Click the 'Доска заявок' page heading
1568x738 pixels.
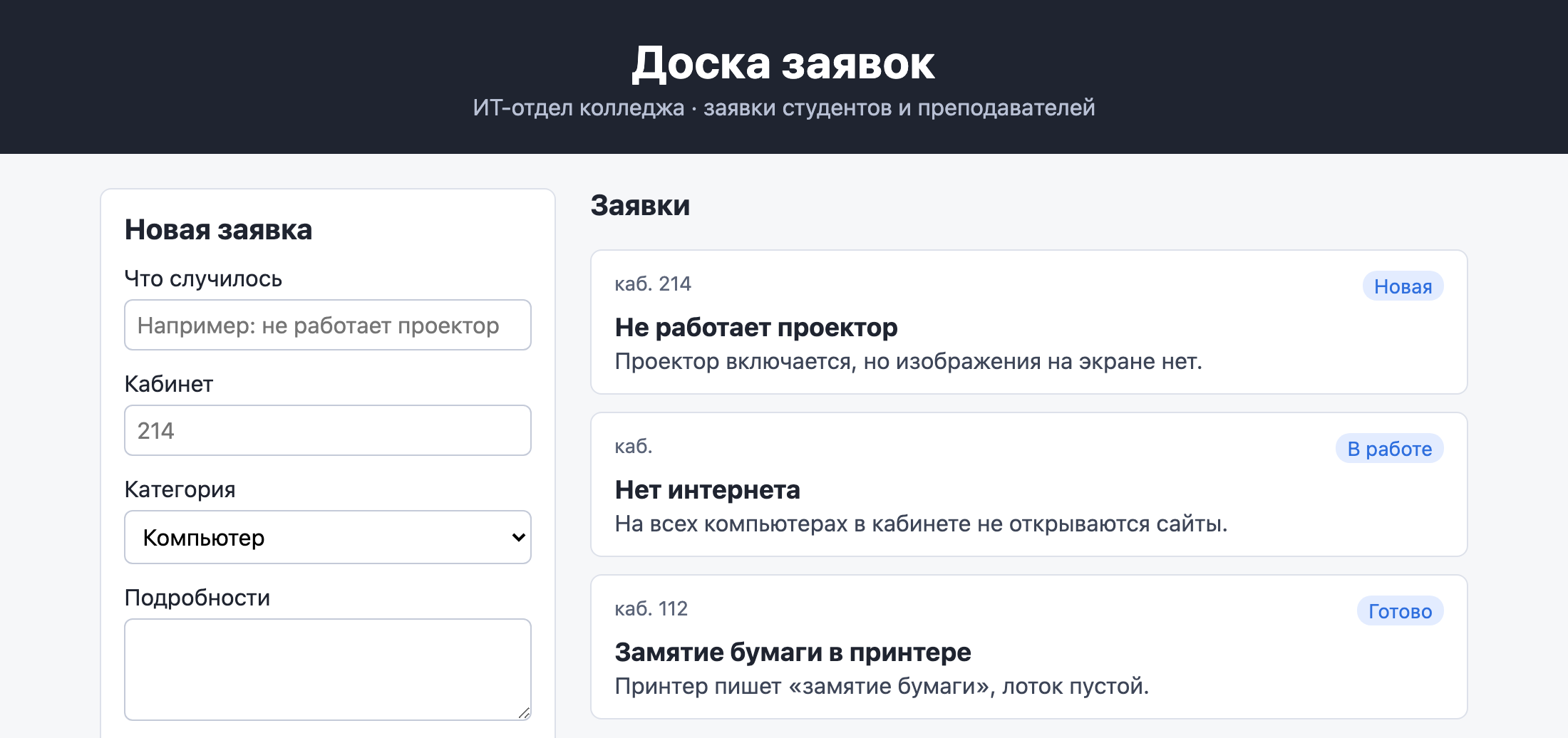tap(783, 63)
